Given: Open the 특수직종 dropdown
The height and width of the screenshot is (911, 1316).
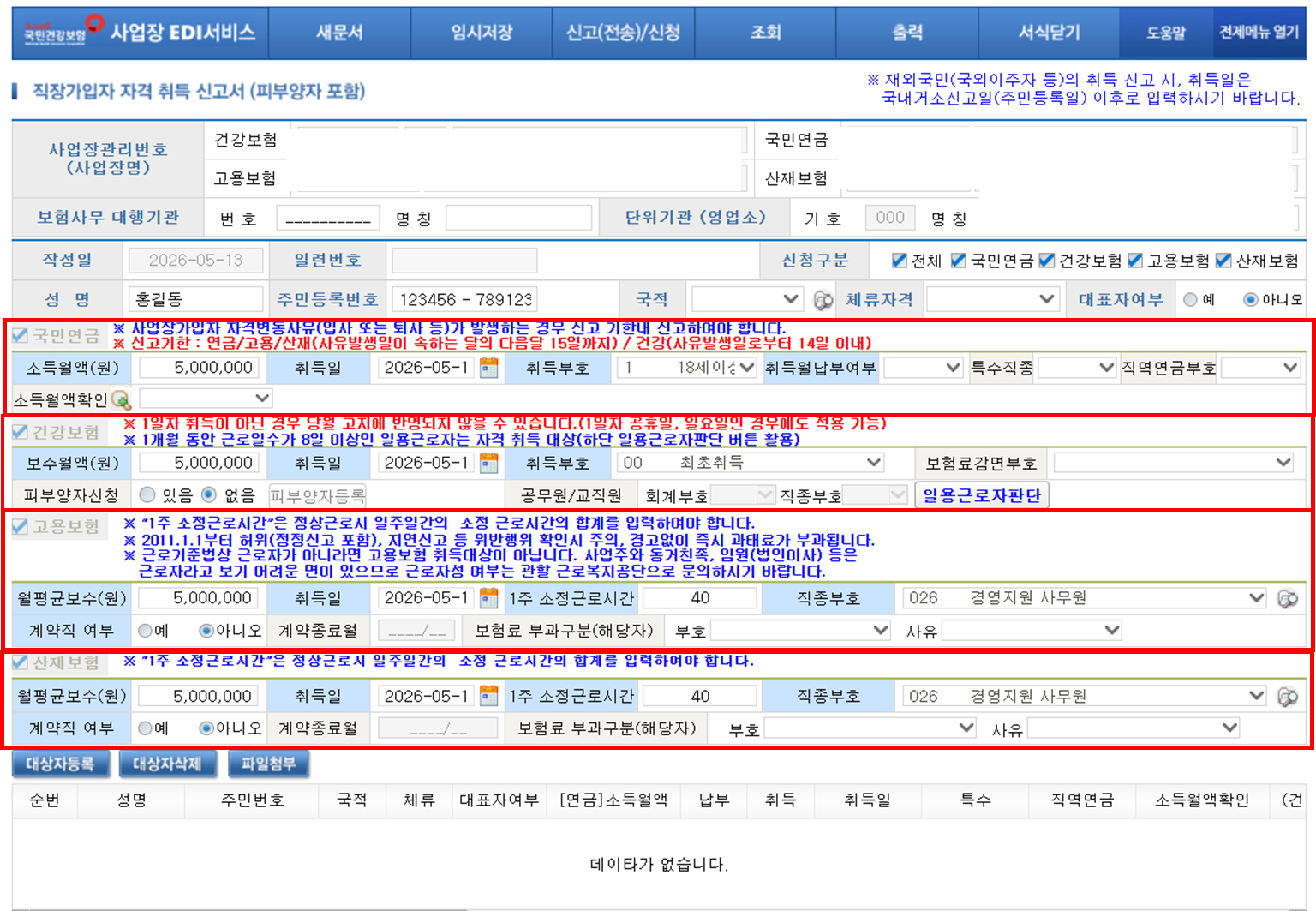Looking at the screenshot, I should (1077, 368).
